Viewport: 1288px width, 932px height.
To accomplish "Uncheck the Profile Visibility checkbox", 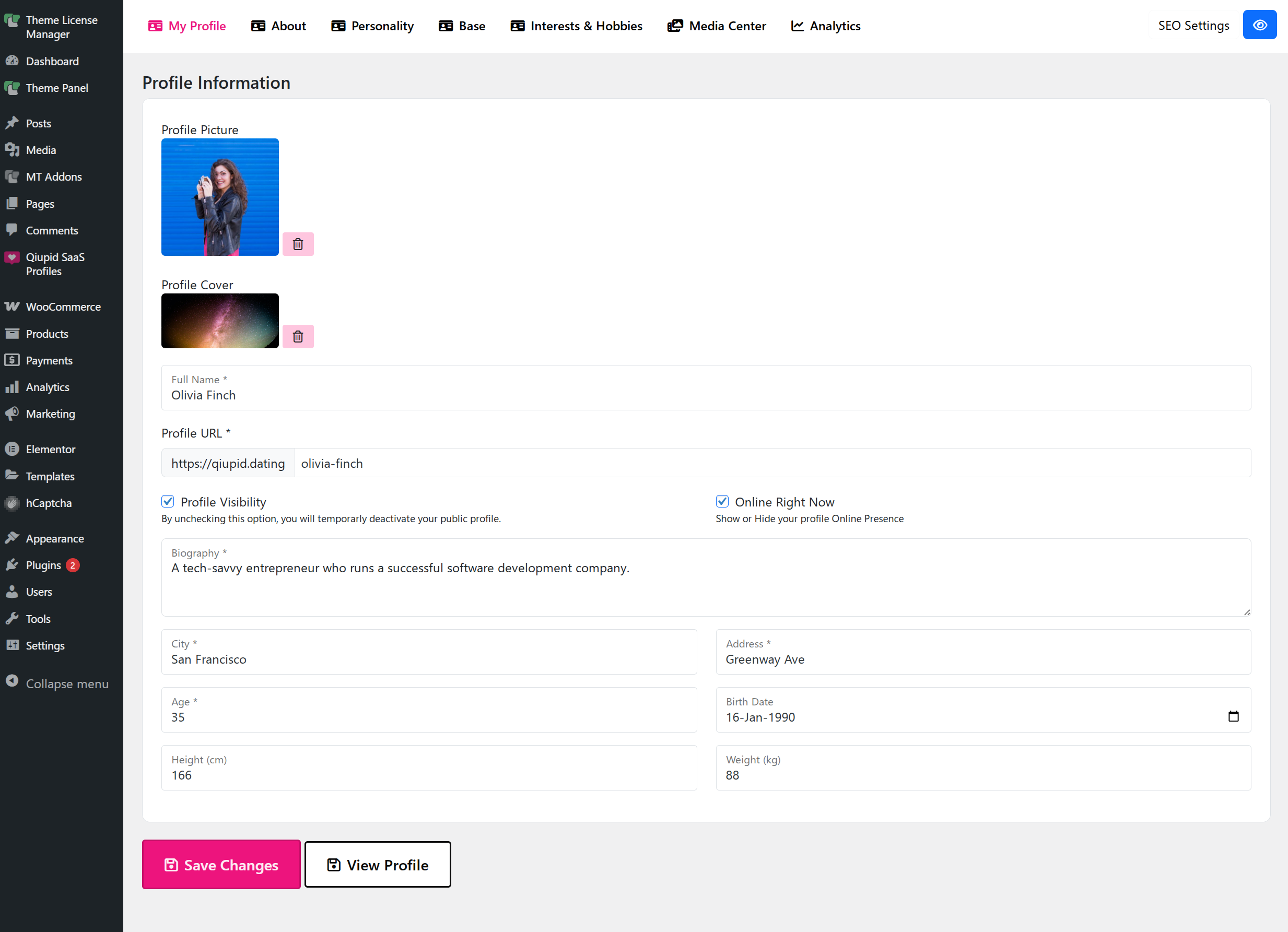I will [168, 501].
